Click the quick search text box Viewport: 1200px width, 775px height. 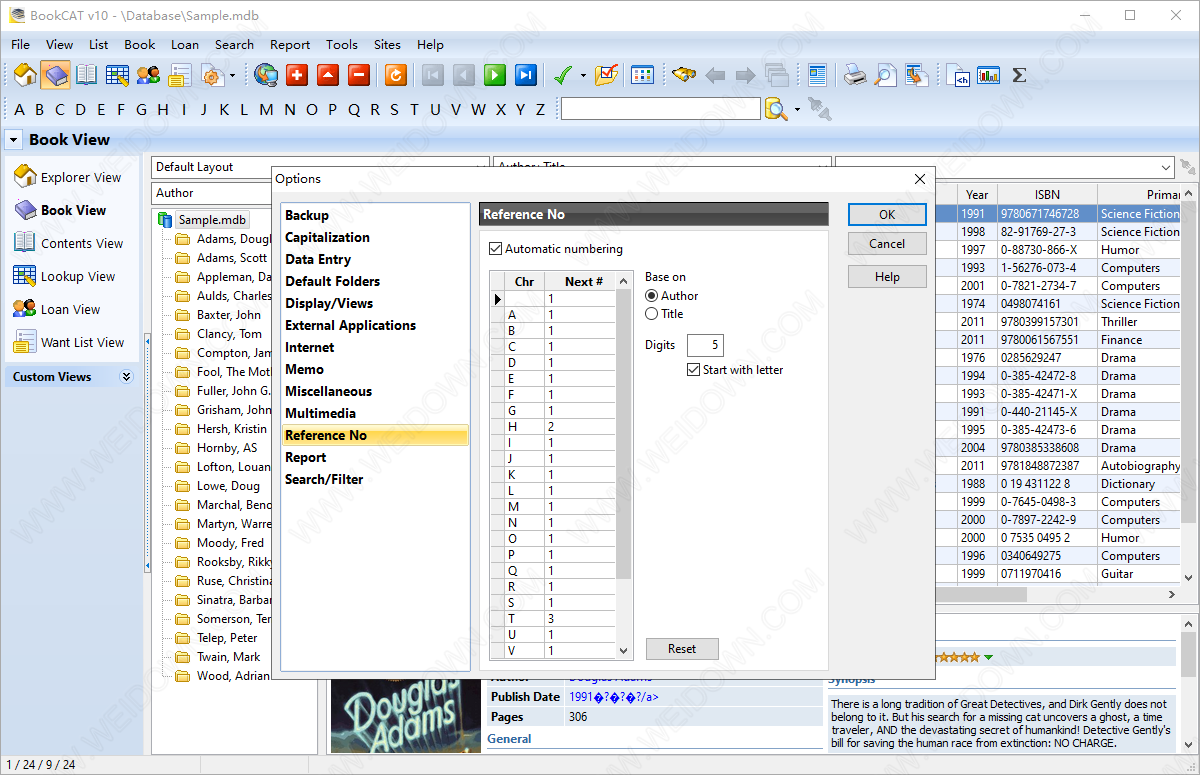pyautogui.click(x=661, y=109)
